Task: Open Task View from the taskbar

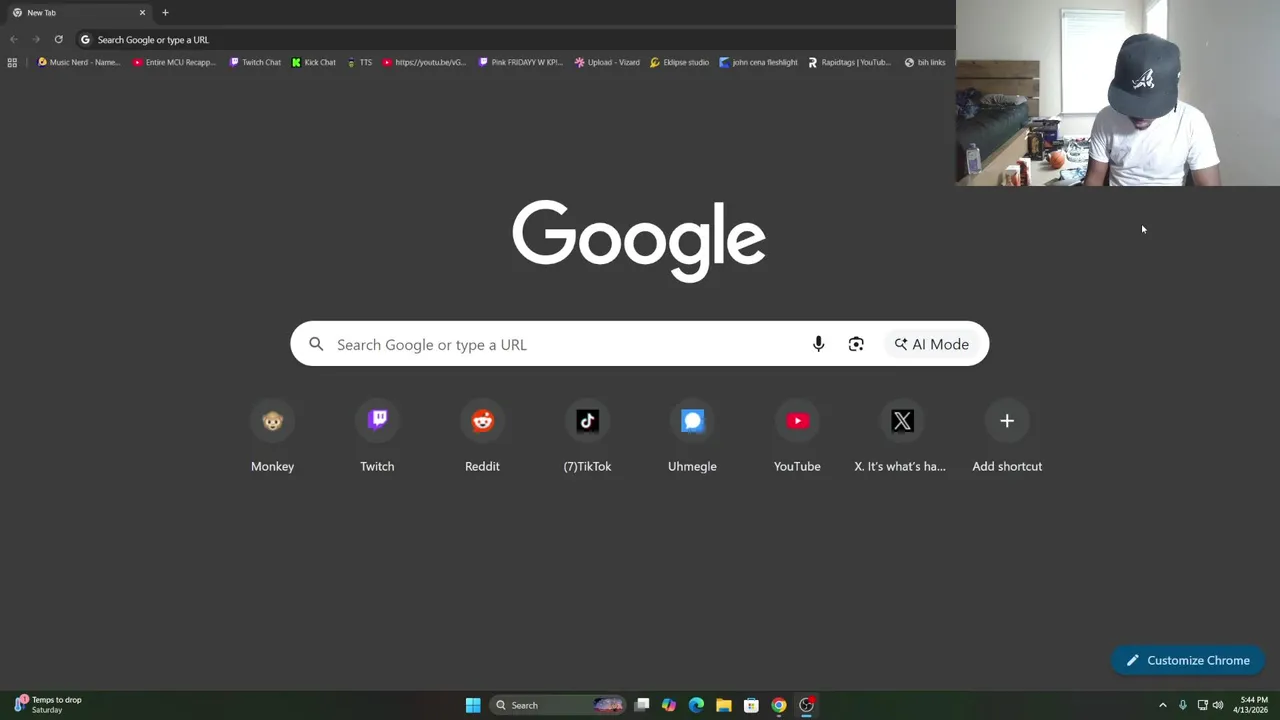Action: [x=642, y=705]
